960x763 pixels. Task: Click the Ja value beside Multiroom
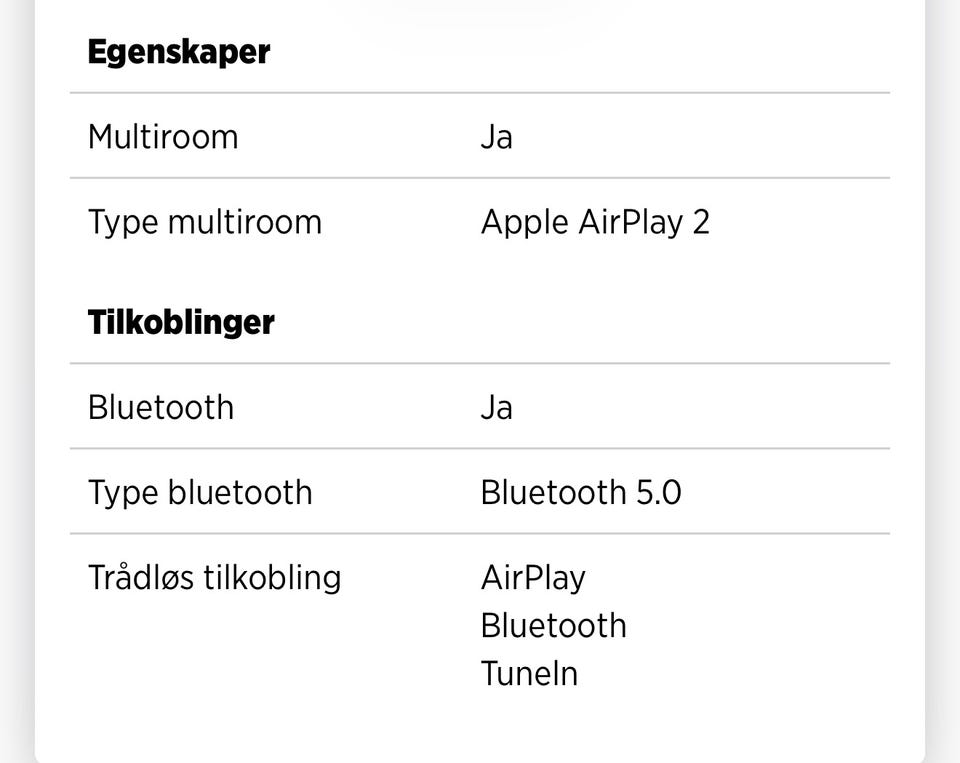pos(496,137)
